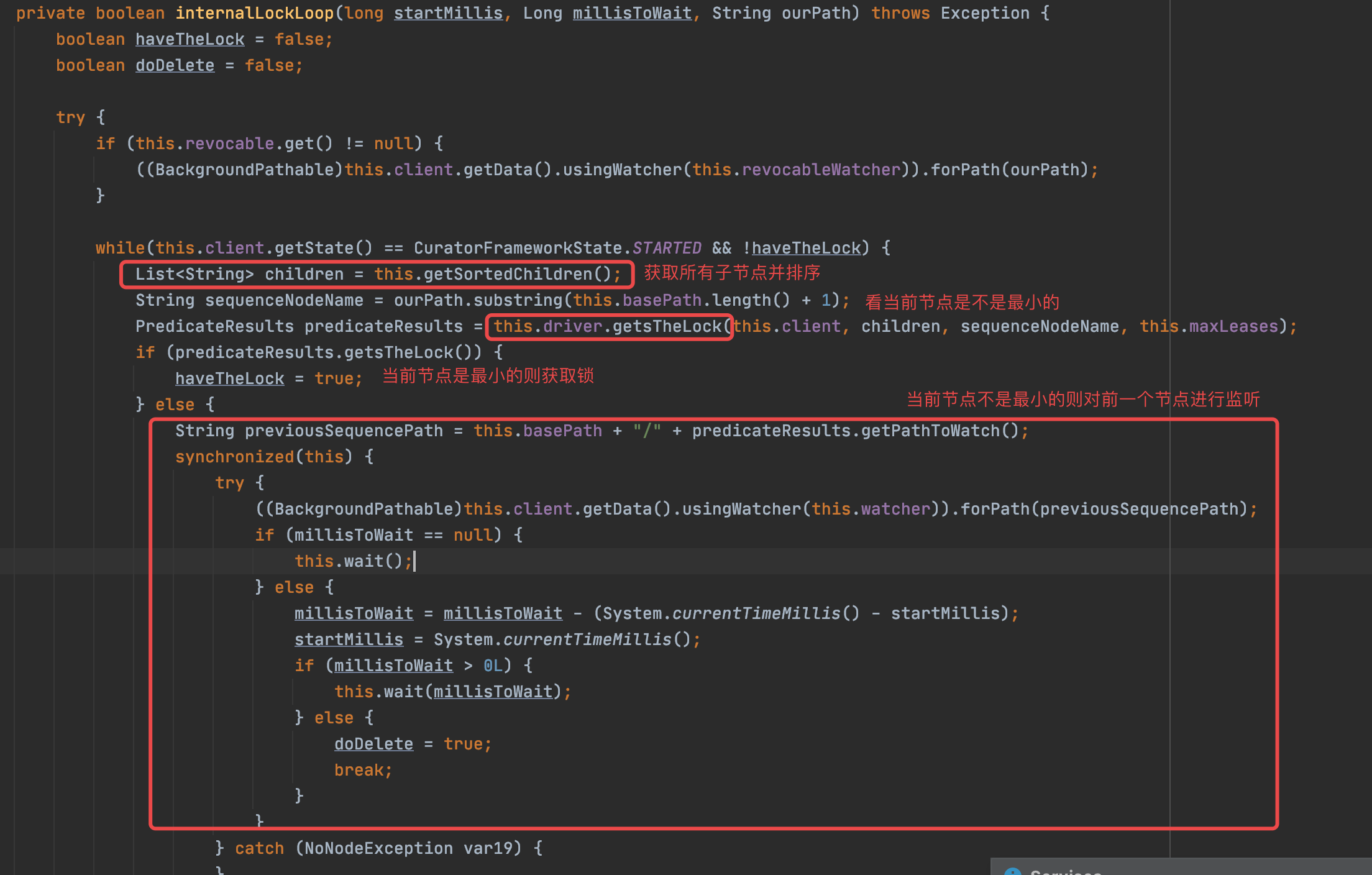The height and width of the screenshot is (875, 1372).
Task: Click basePath in the substring line
Action: click(x=662, y=300)
